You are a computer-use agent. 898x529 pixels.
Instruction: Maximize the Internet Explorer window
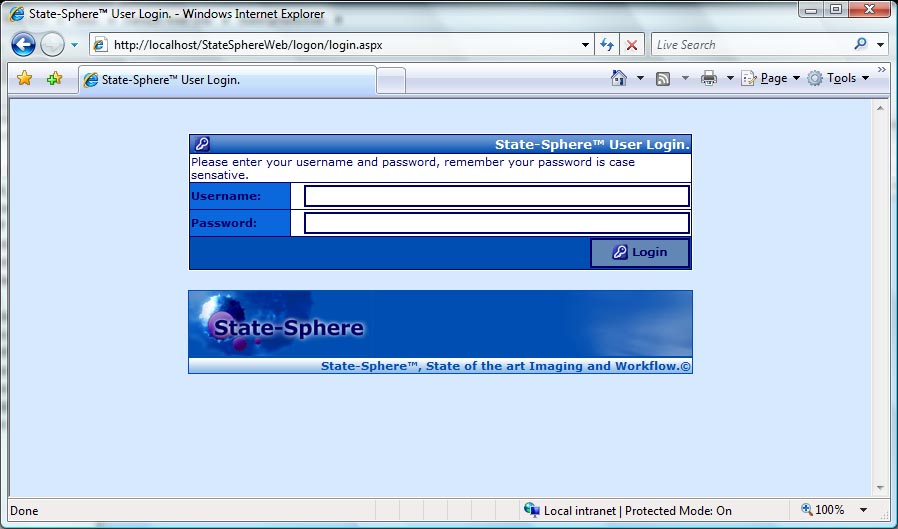[x=836, y=10]
